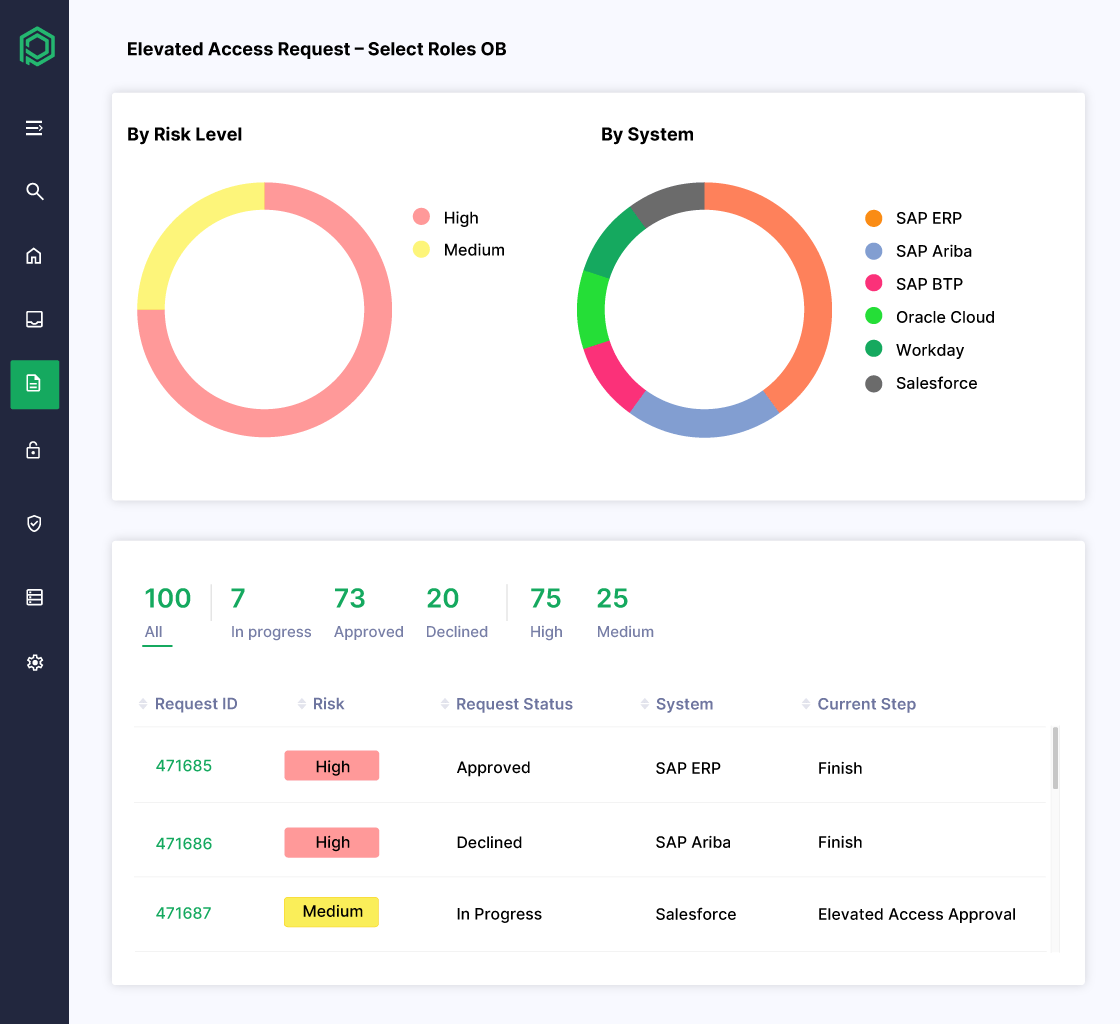Select the Search tool in the sidebar
The width and height of the screenshot is (1120, 1024).
[x=34, y=191]
